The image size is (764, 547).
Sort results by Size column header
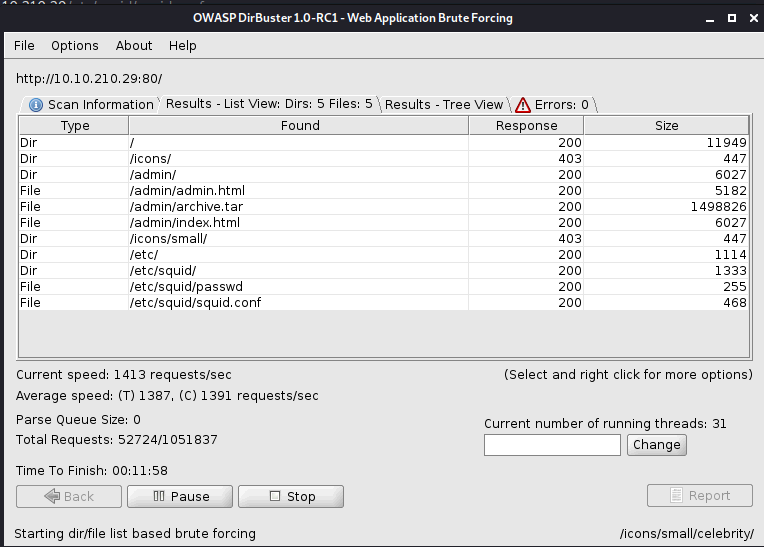[x=666, y=126]
